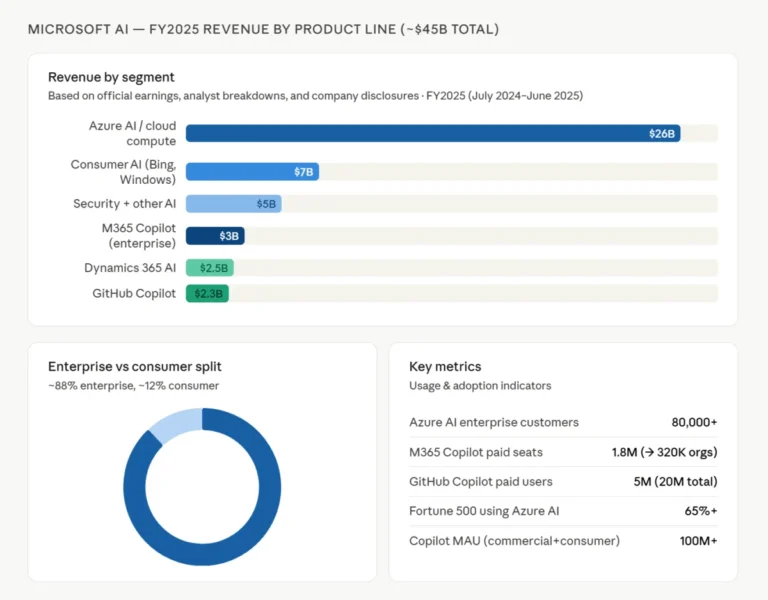The width and height of the screenshot is (768, 600).
Task: Select the Copilot MAU metric row
Action: (x=563, y=541)
